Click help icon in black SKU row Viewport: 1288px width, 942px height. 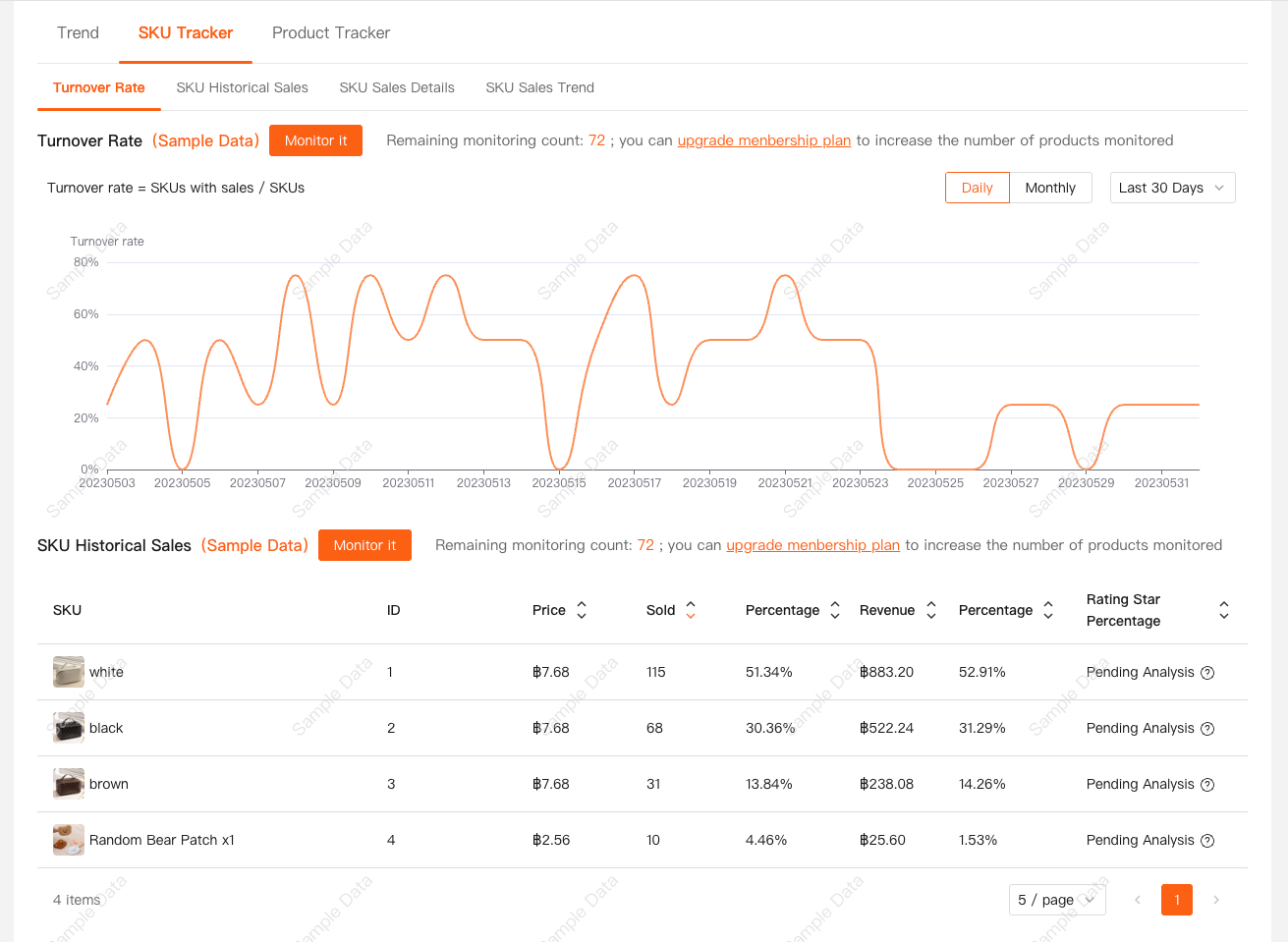click(x=1207, y=729)
